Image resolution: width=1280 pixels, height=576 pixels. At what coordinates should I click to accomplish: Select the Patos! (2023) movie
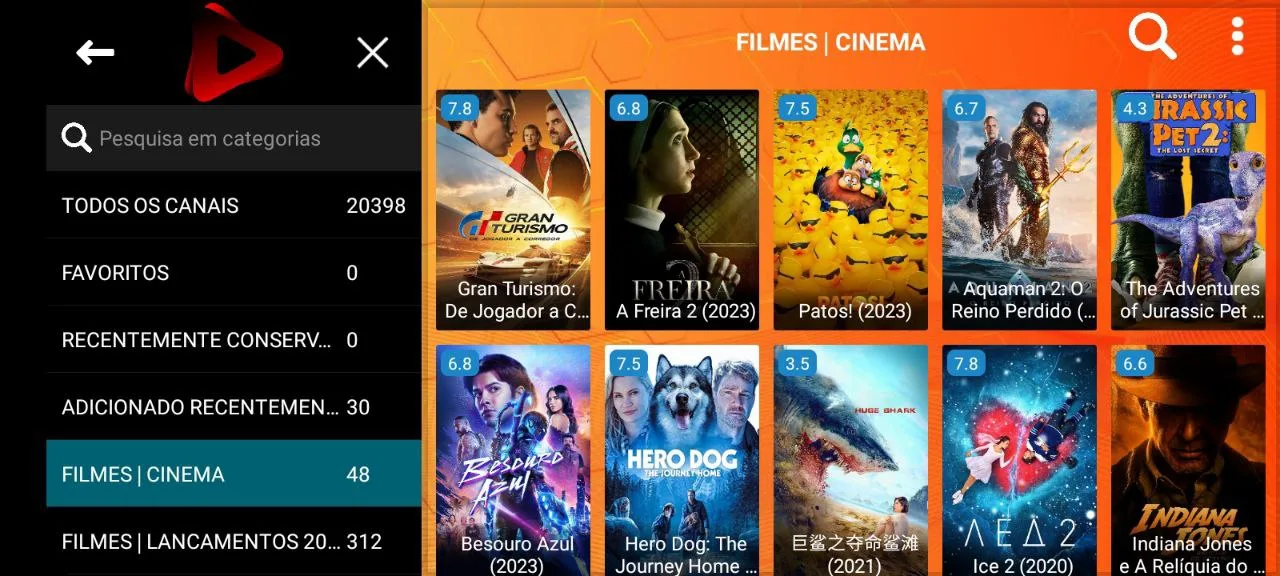[x=851, y=210]
